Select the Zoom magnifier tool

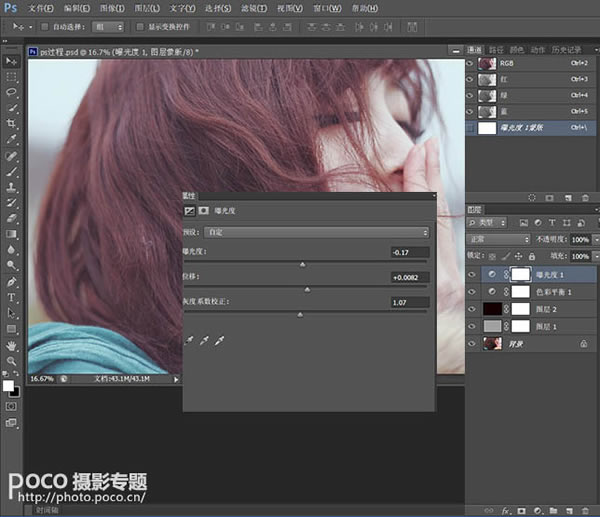click(12, 361)
